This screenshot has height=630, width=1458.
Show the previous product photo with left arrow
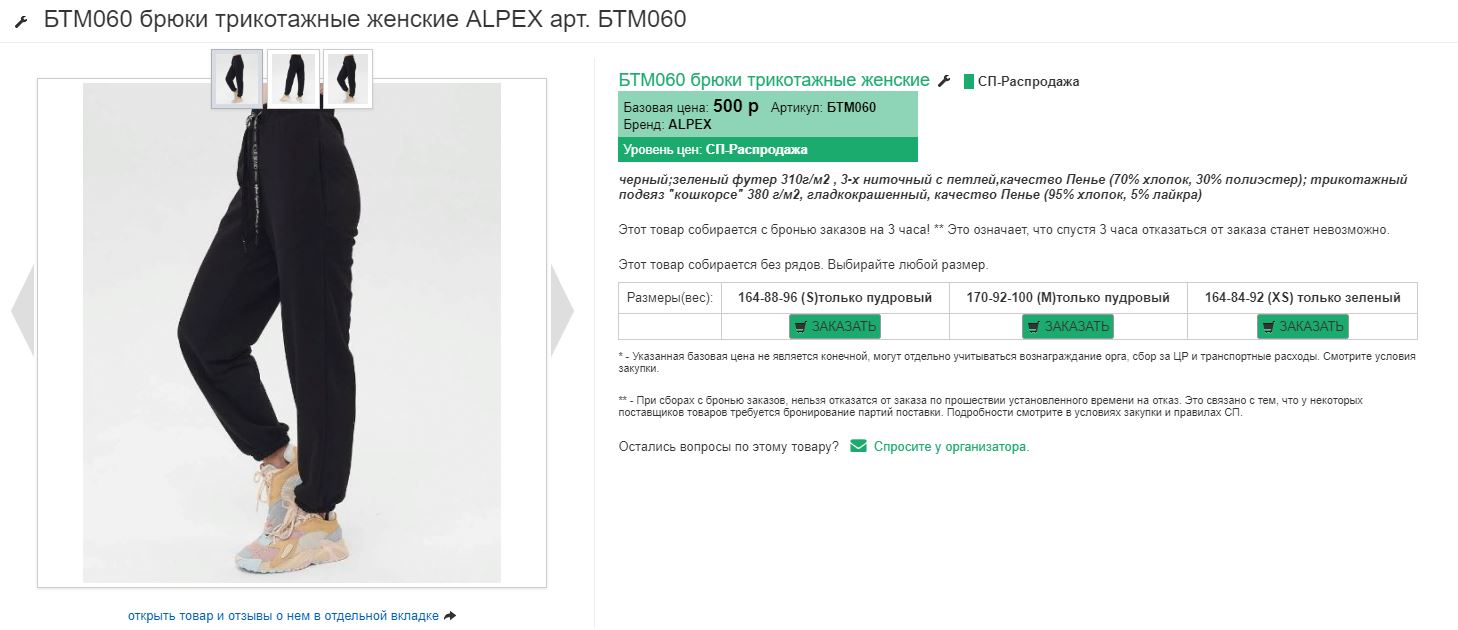click(x=22, y=310)
